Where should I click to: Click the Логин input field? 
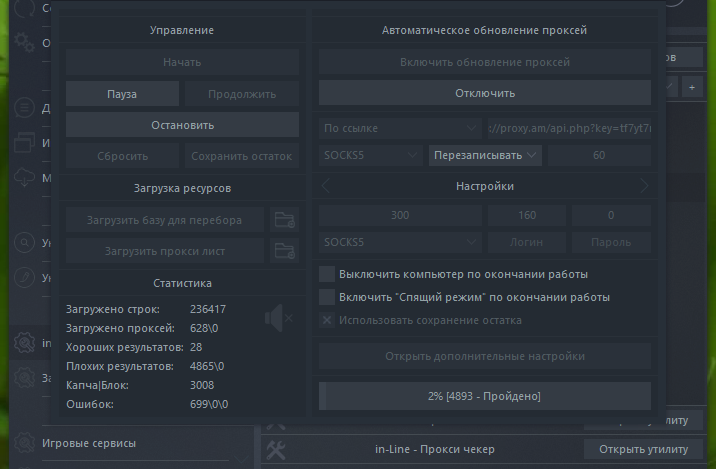[x=527, y=242]
